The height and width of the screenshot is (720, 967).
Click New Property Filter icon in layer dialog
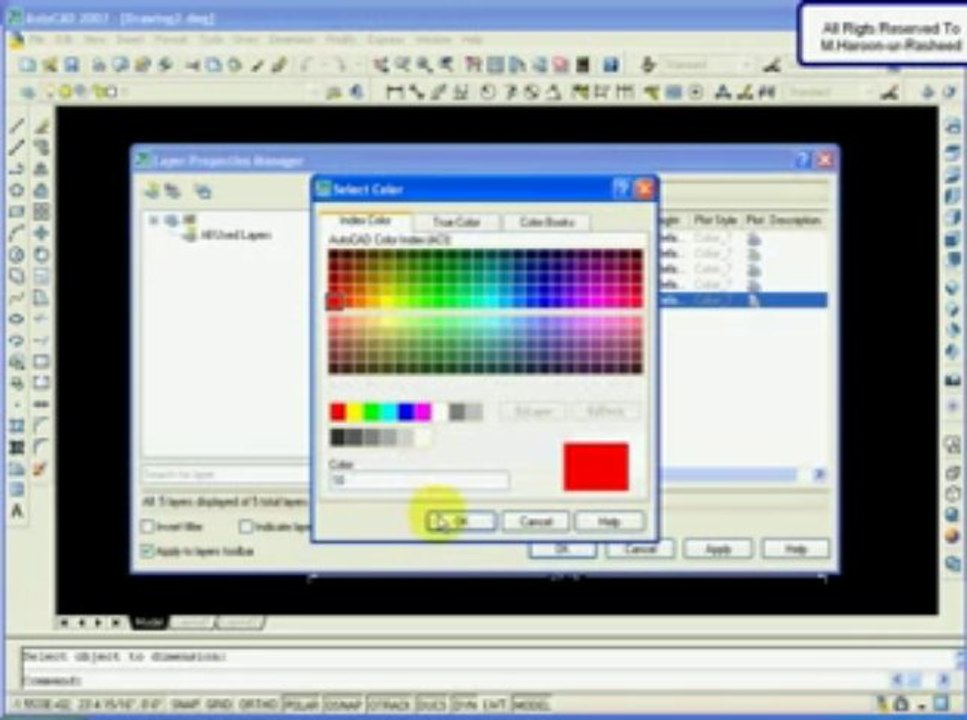click(x=152, y=191)
